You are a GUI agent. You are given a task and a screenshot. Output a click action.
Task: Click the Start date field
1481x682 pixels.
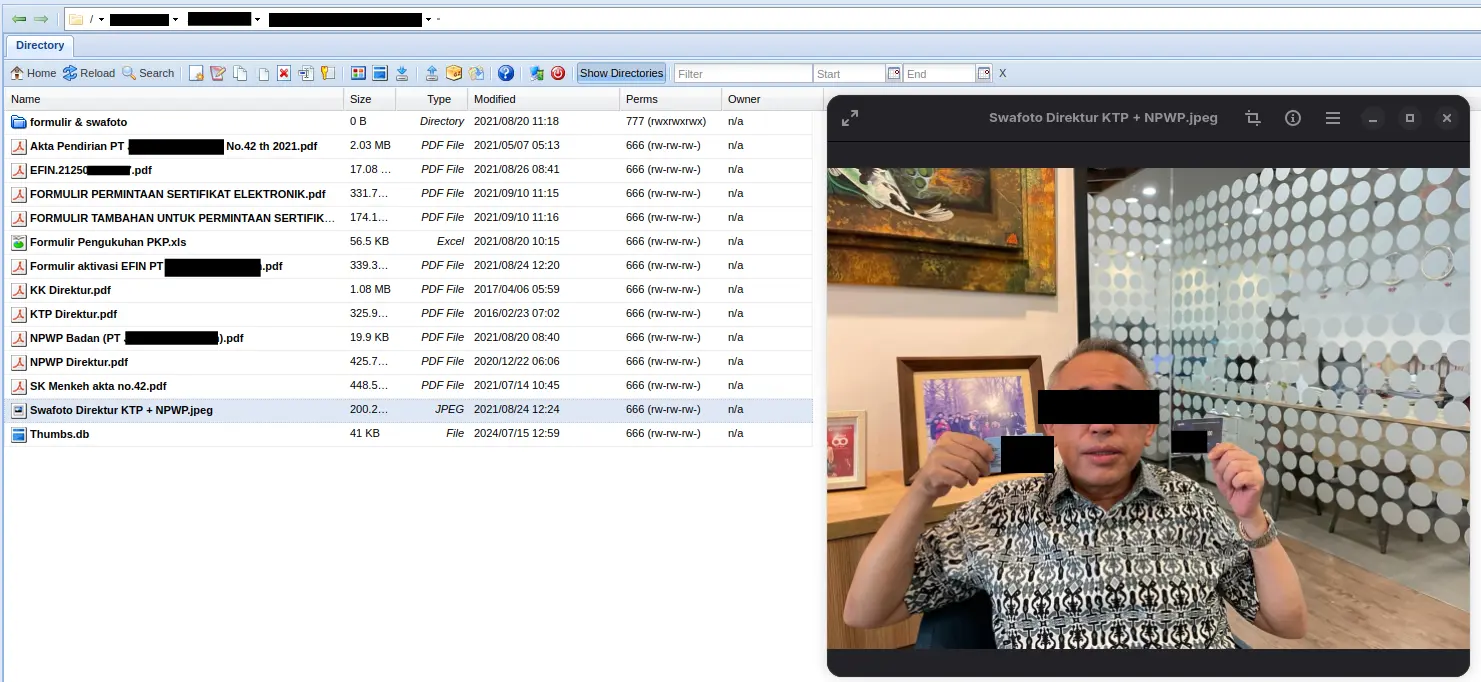click(x=850, y=74)
